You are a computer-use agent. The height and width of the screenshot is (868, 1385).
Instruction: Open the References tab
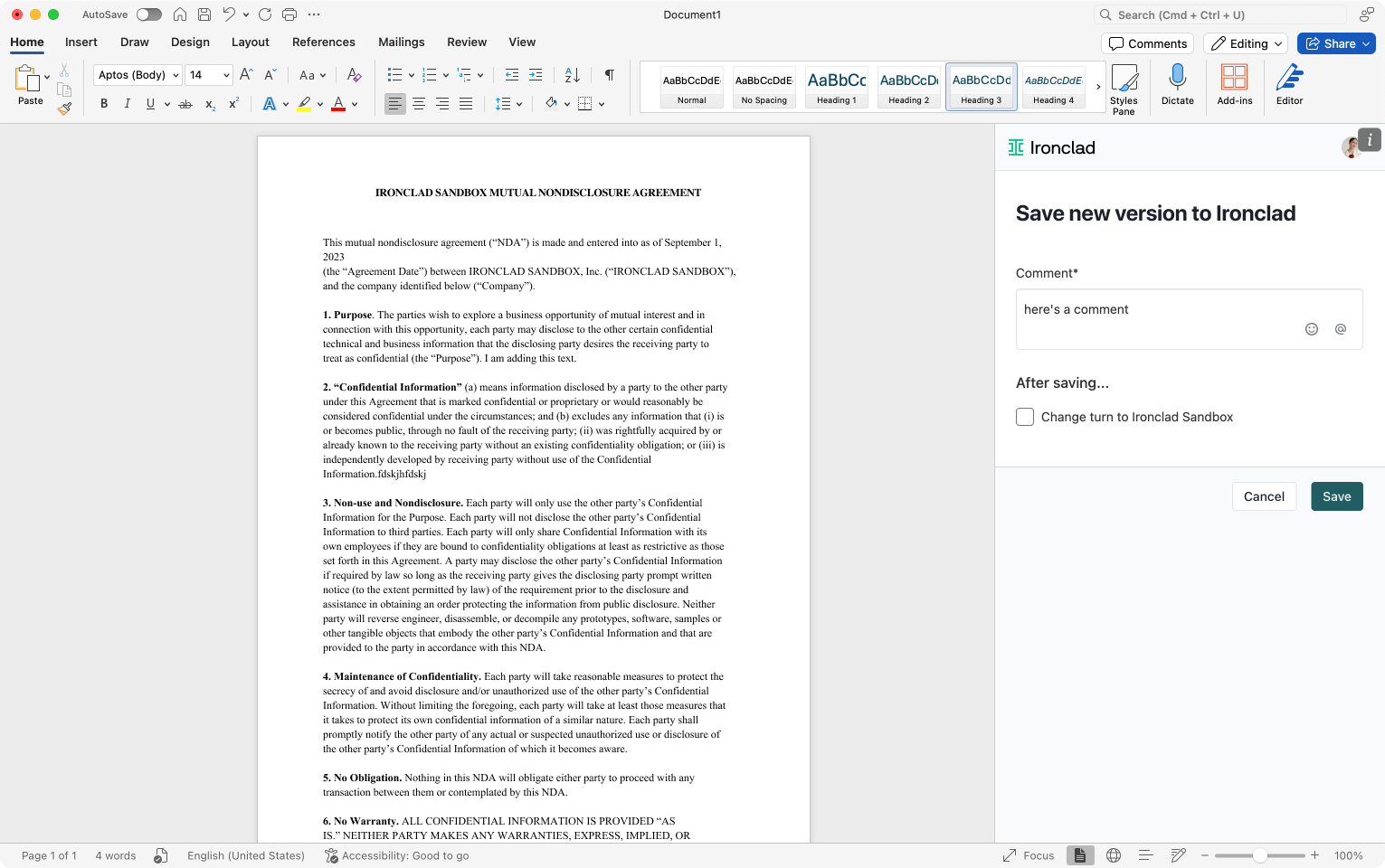click(324, 42)
